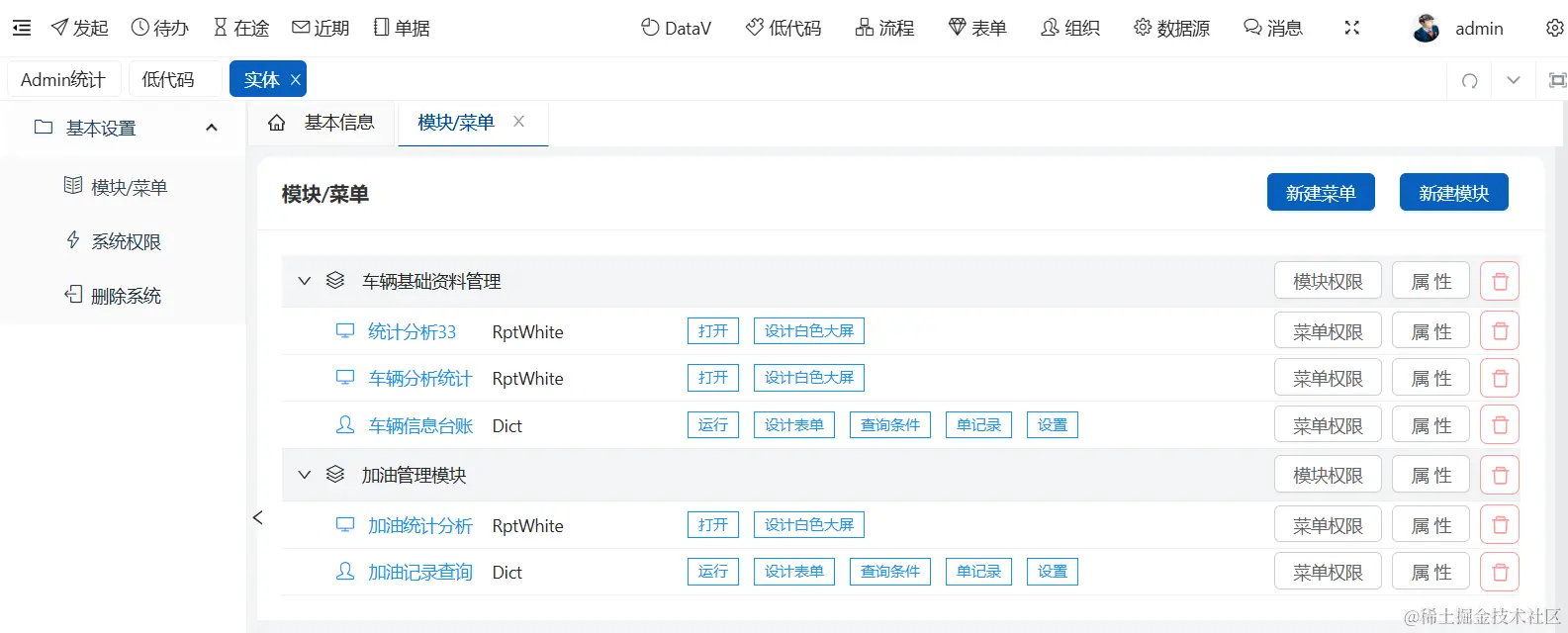Open the 加油统计分析 menu link
Viewport: 1568px width, 633px height.
(x=420, y=526)
